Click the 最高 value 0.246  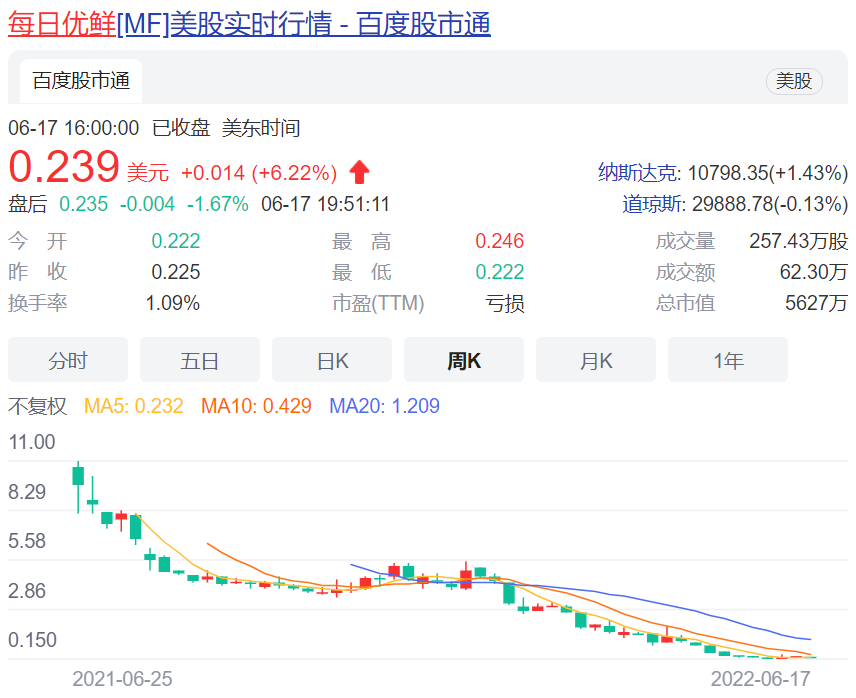pos(500,241)
